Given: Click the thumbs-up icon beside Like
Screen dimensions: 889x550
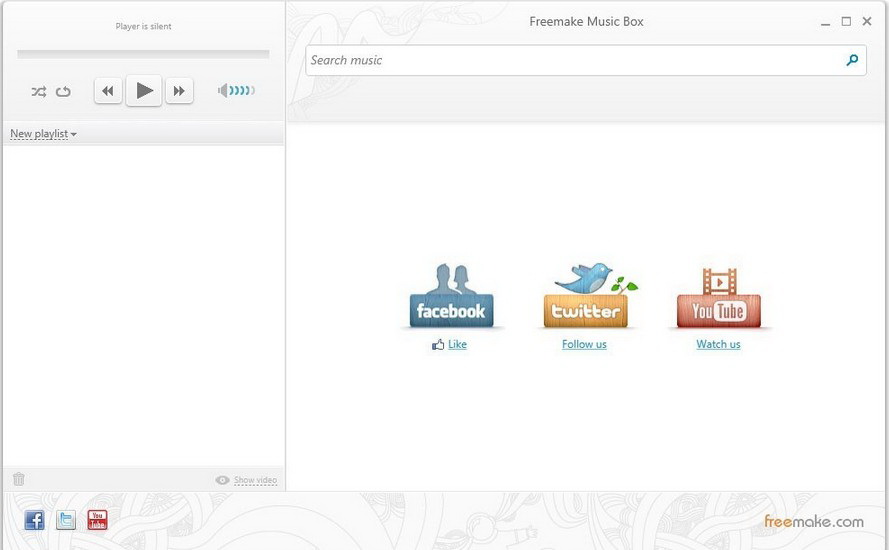Looking at the screenshot, I should tap(438, 344).
